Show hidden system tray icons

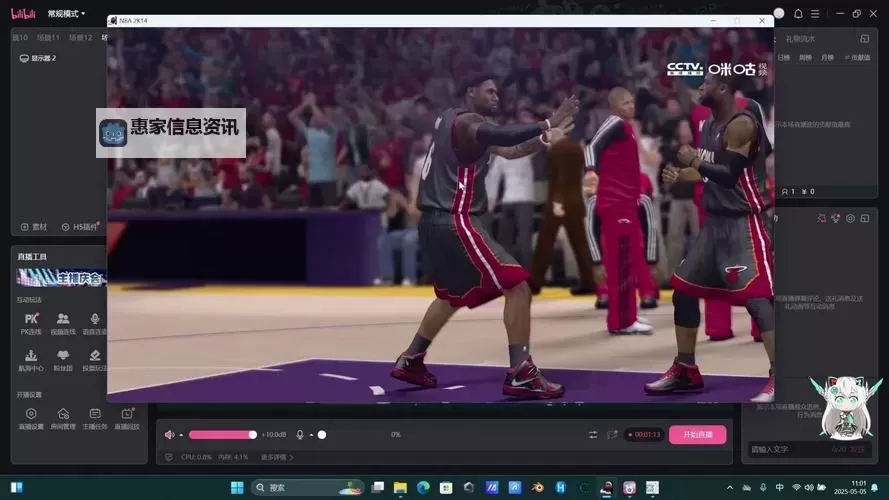(x=730, y=488)
